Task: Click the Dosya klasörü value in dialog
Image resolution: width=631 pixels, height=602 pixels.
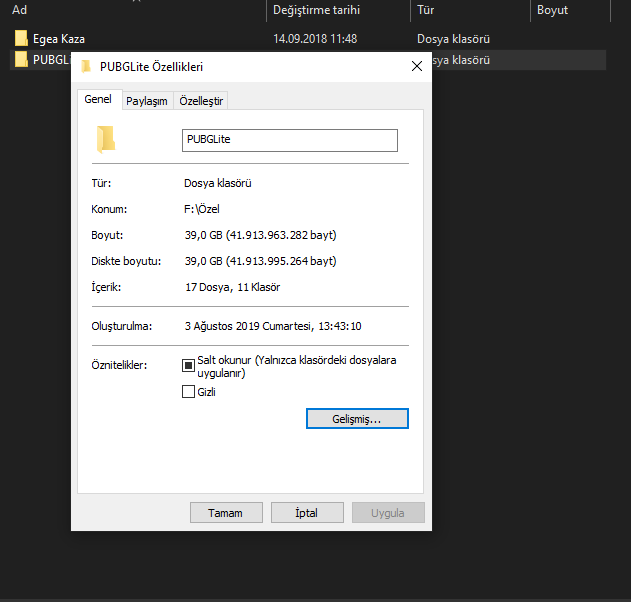Action: coord(218,183)
